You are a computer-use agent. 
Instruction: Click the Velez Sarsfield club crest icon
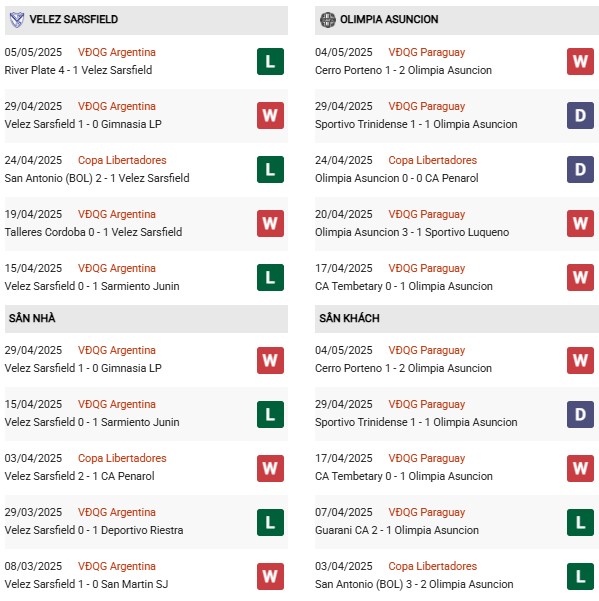point(16,20)
